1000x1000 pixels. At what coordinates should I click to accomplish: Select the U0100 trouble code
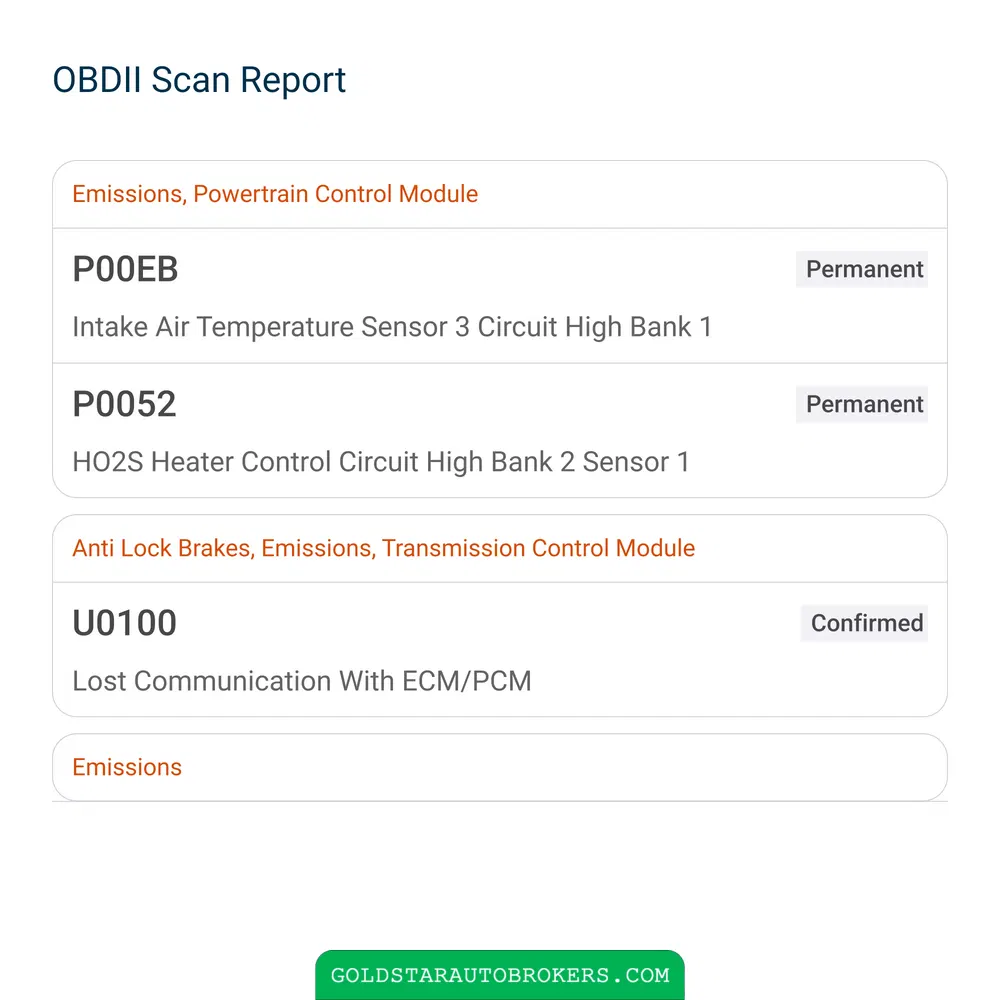(124, 623)
